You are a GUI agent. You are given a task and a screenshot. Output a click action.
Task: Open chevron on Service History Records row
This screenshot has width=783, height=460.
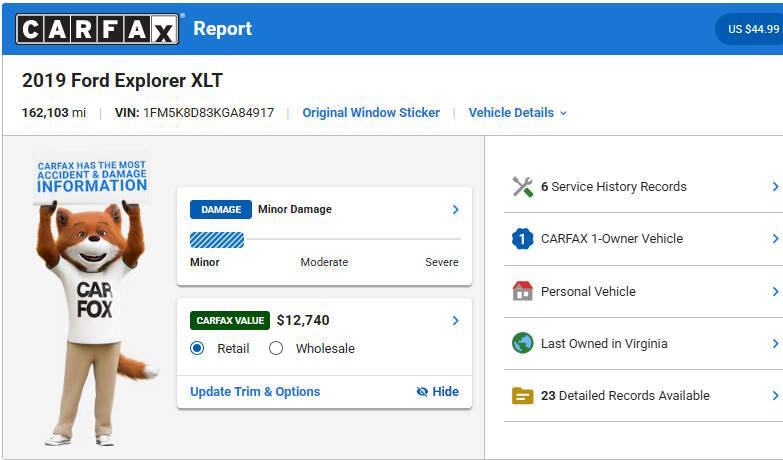776,187
